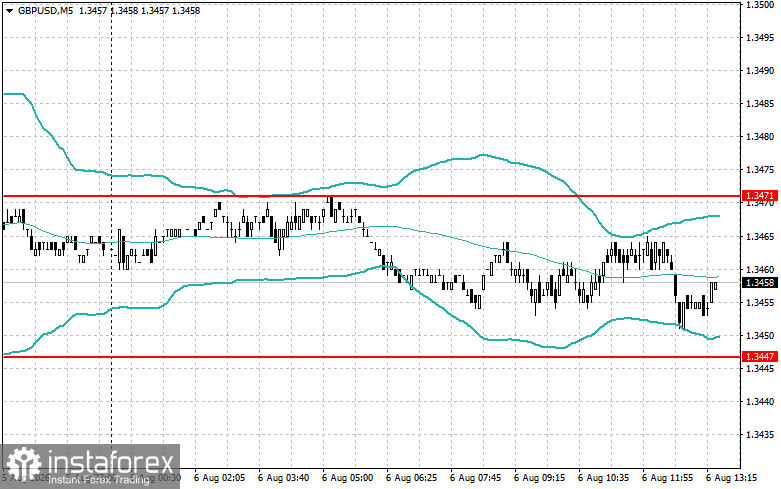
Task: Click the 1.3445 price axis value
Action: coord(760,368)
